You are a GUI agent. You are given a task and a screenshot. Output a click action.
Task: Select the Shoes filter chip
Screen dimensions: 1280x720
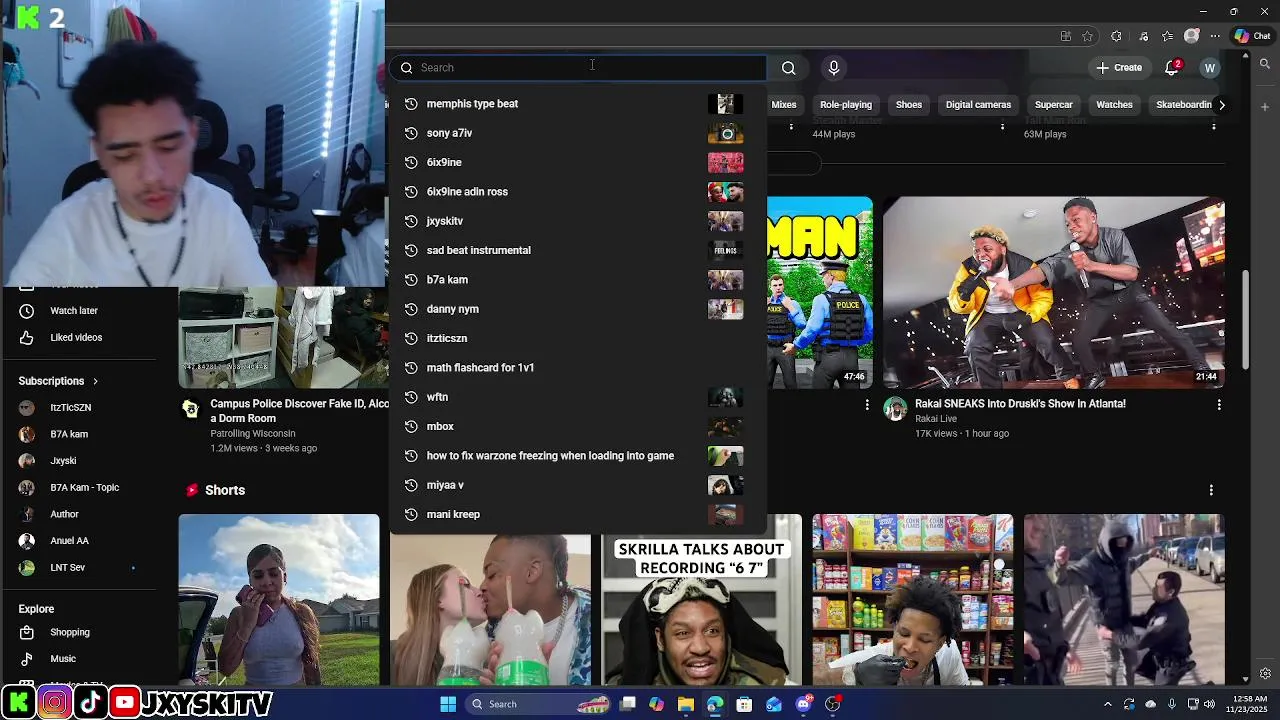pyautogui.click(x=909, y=105)
